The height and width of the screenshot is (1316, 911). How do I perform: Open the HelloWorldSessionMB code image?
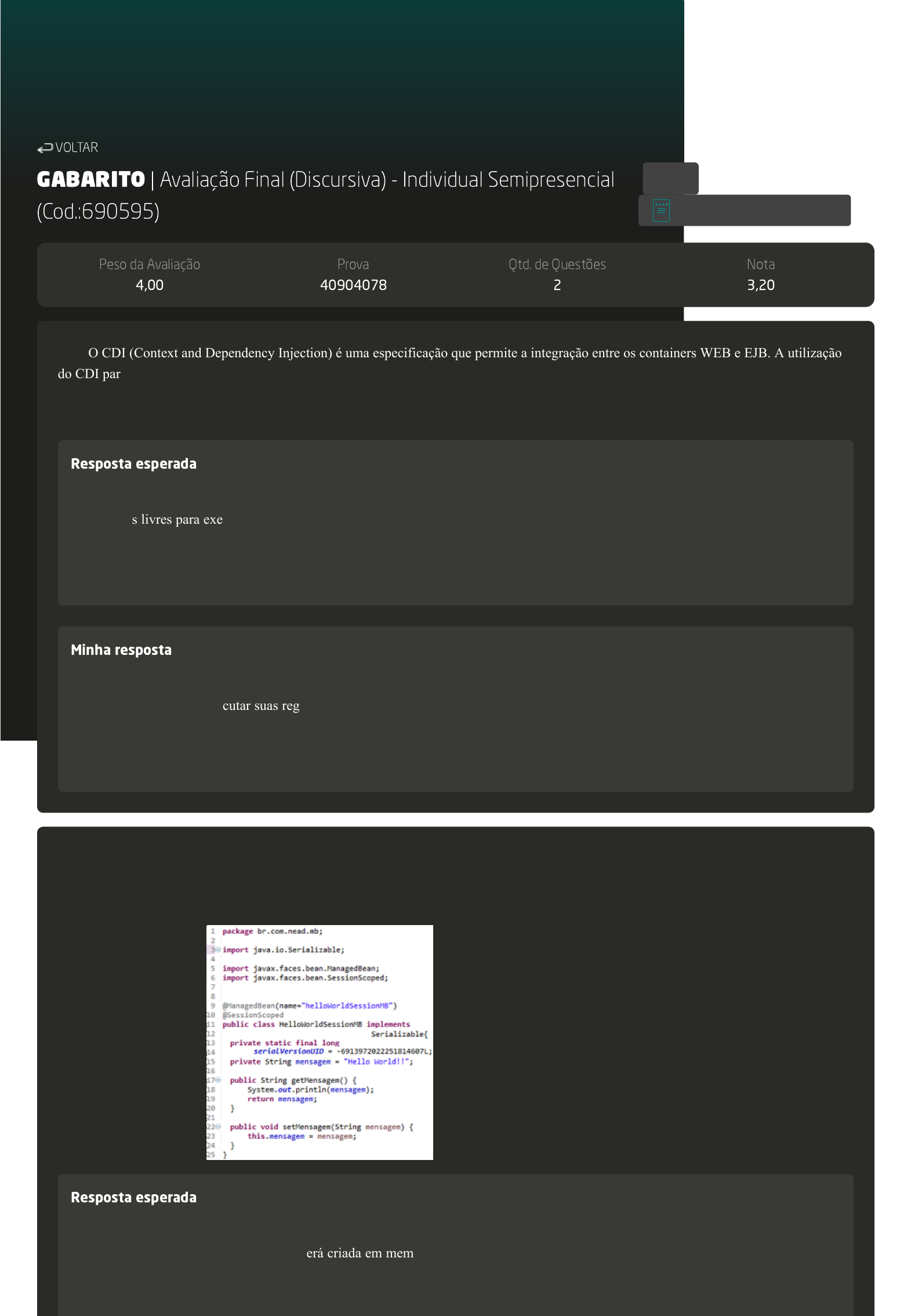(320, 1042)
